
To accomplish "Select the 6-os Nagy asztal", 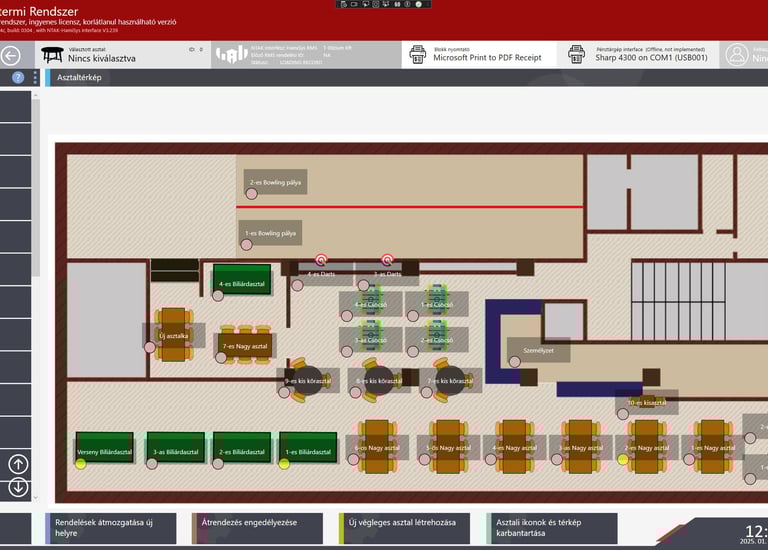I will pyautogui.click(x=377, y=447).
